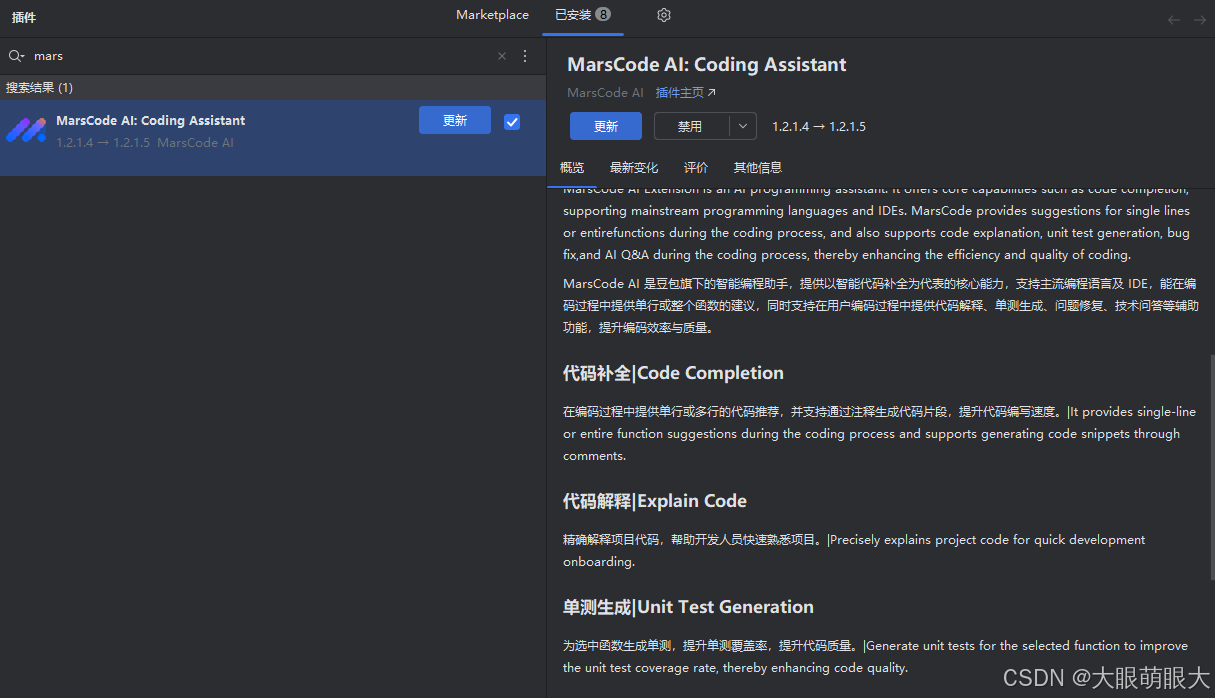Click MarsCode AI vendor name in details

click(x=605, y=93)
